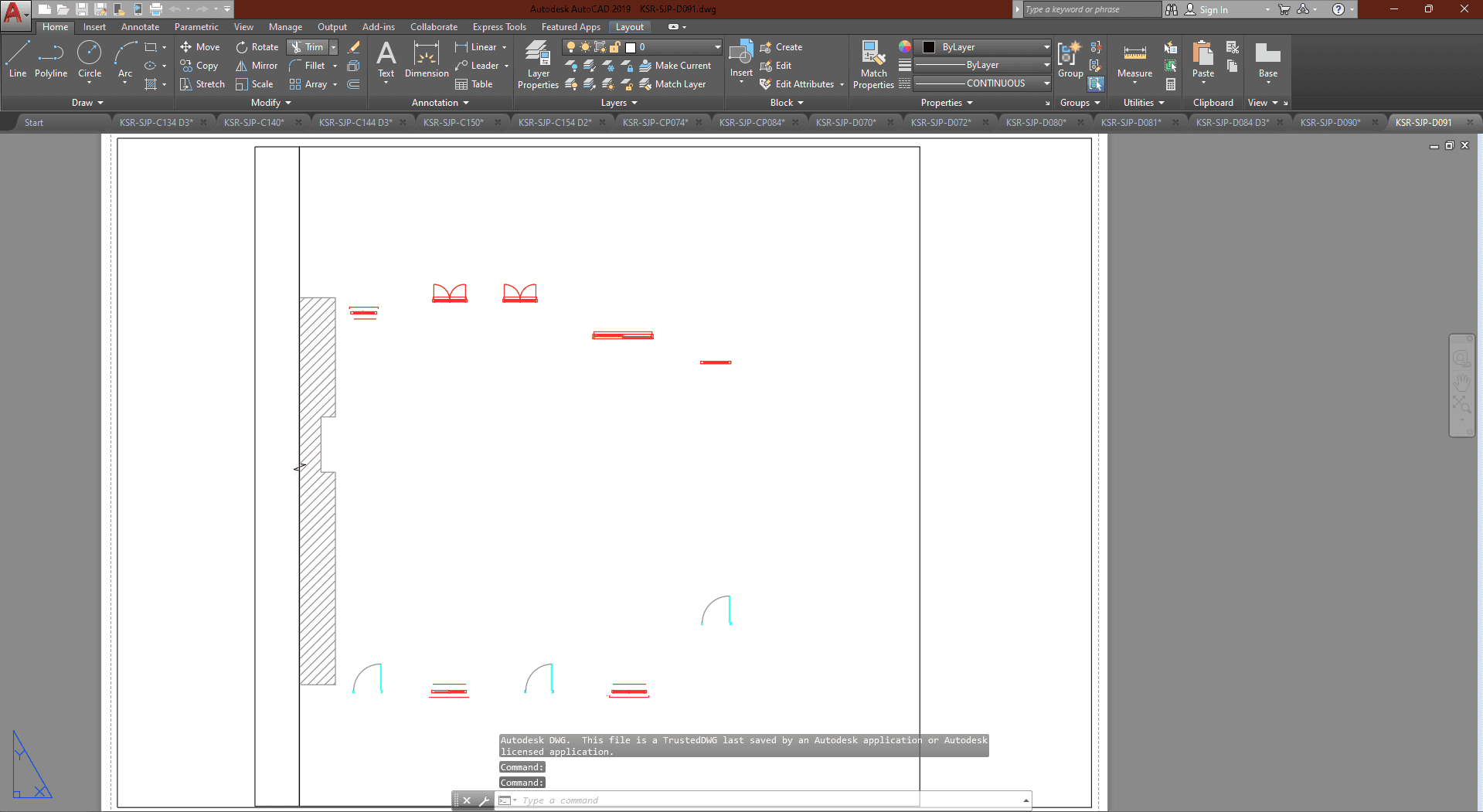Click the command line input field

pos(765,800)
